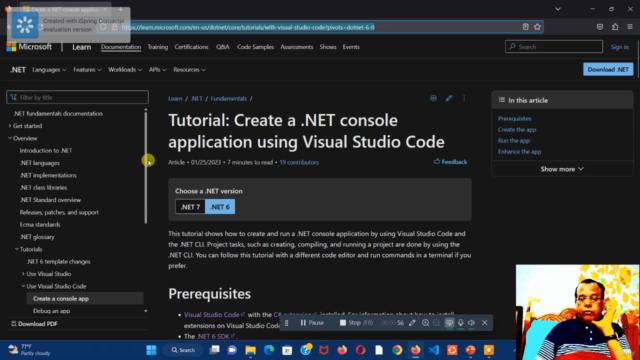Image resolution: width=640 pixels, height=360 pixels.
Task: Open the Pocket save icon
Action: (600, 27)
